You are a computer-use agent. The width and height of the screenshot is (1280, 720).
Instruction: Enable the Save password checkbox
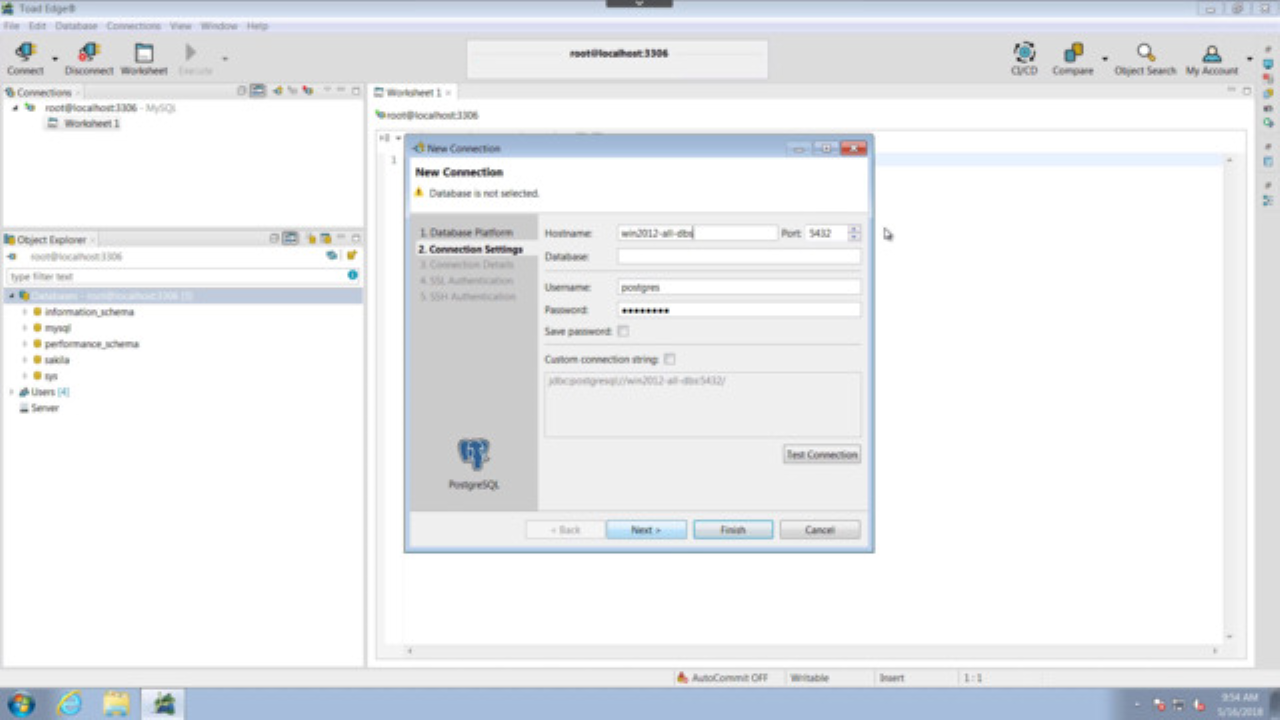tap(624, 331)
